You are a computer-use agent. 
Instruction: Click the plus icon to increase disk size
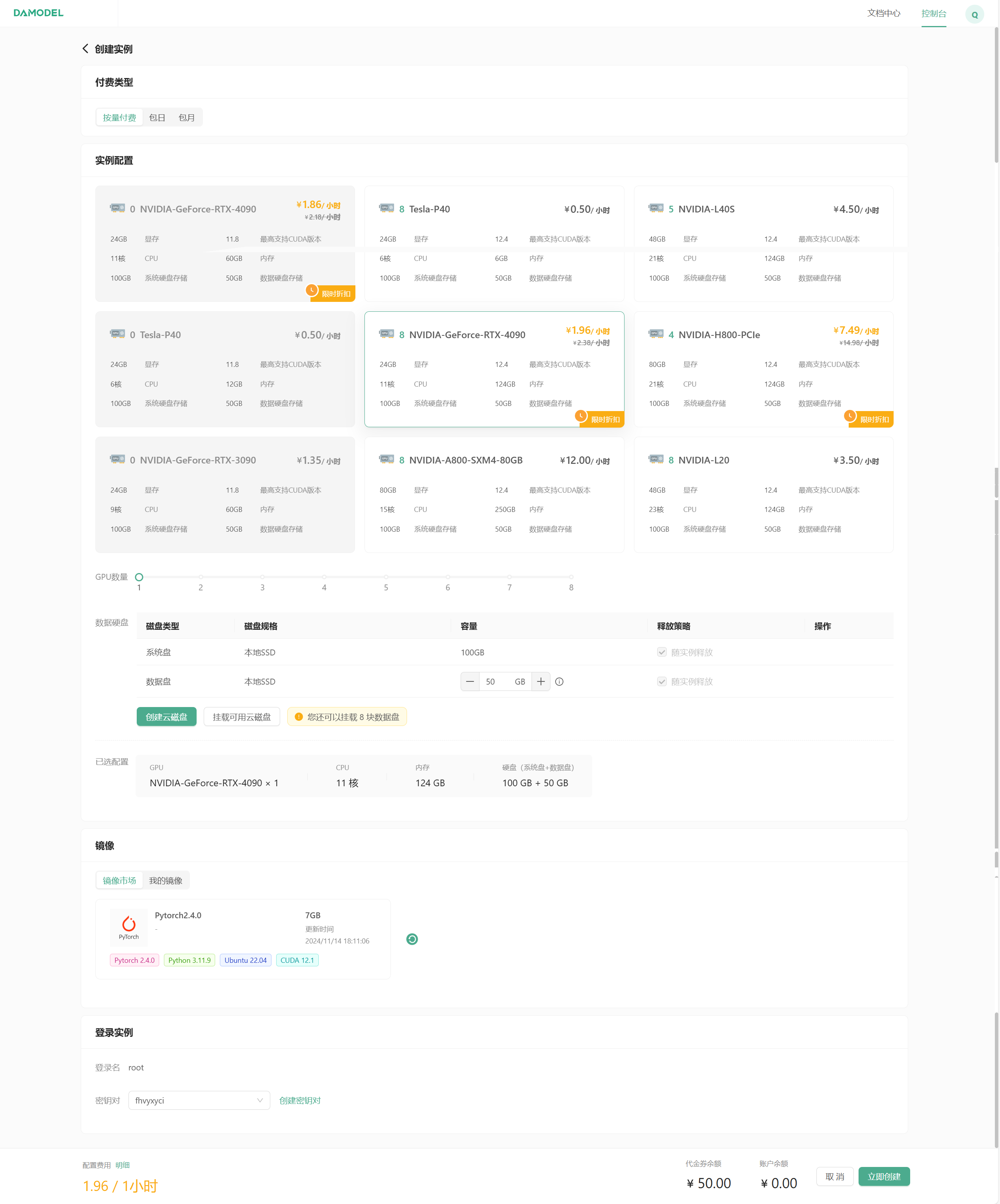(x=541, y=682)
